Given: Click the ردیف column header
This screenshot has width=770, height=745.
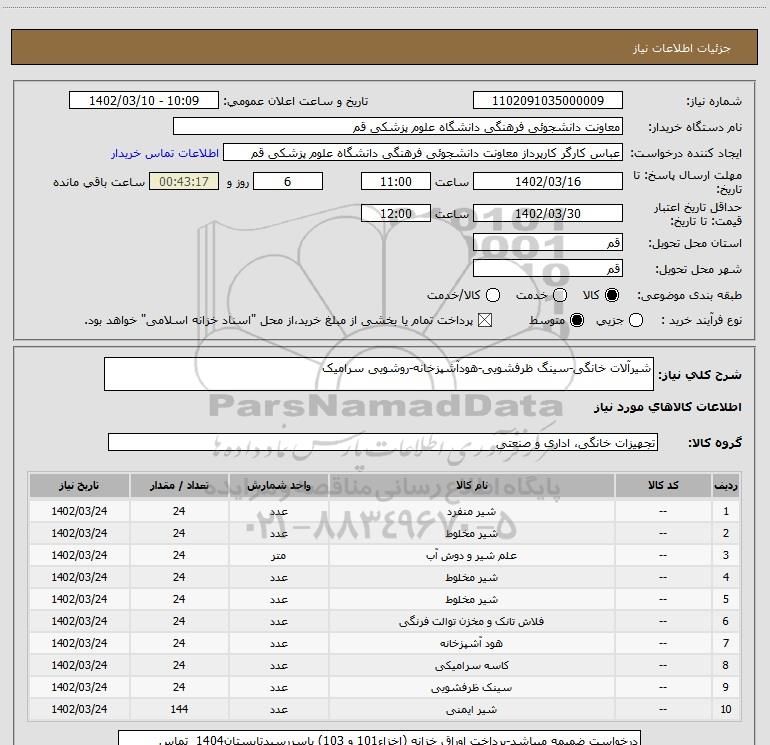Looking at the screenshot, I should [x=726, y=486].
